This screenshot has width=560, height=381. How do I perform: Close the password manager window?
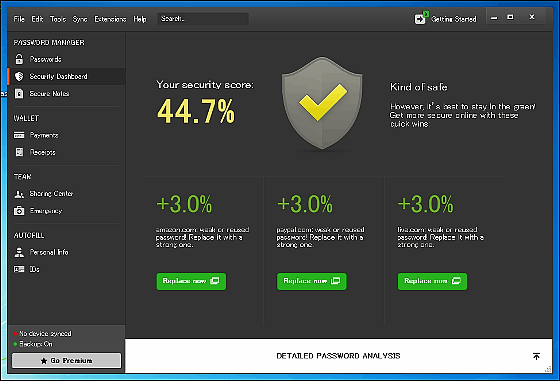tap(532, 17)
